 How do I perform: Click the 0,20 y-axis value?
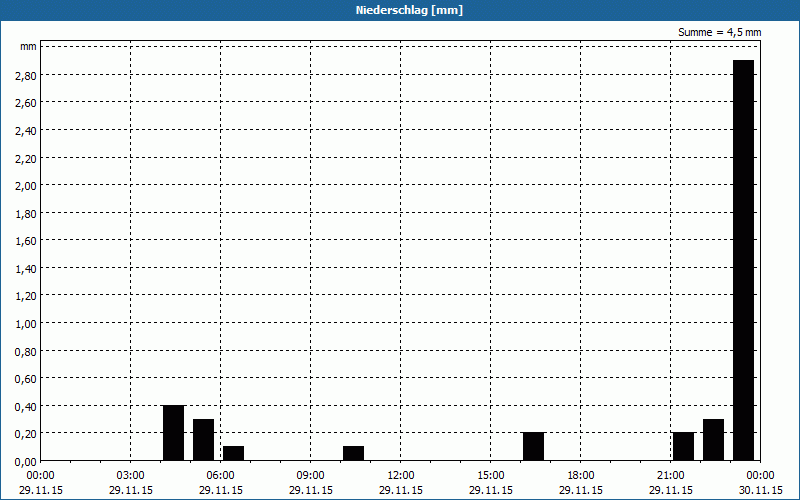(27, 434)
